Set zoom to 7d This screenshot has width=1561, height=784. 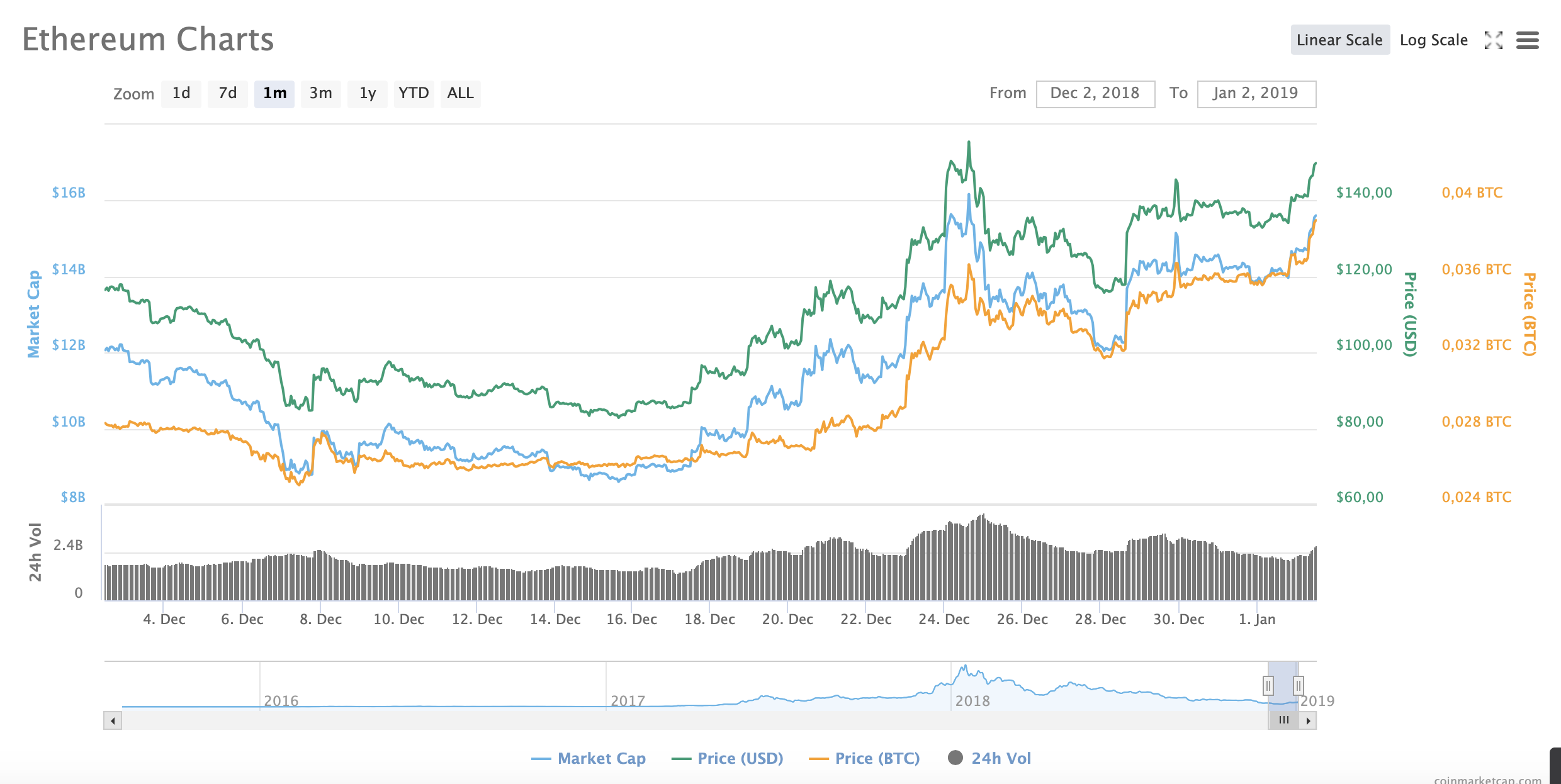click(x=228, y=94)
